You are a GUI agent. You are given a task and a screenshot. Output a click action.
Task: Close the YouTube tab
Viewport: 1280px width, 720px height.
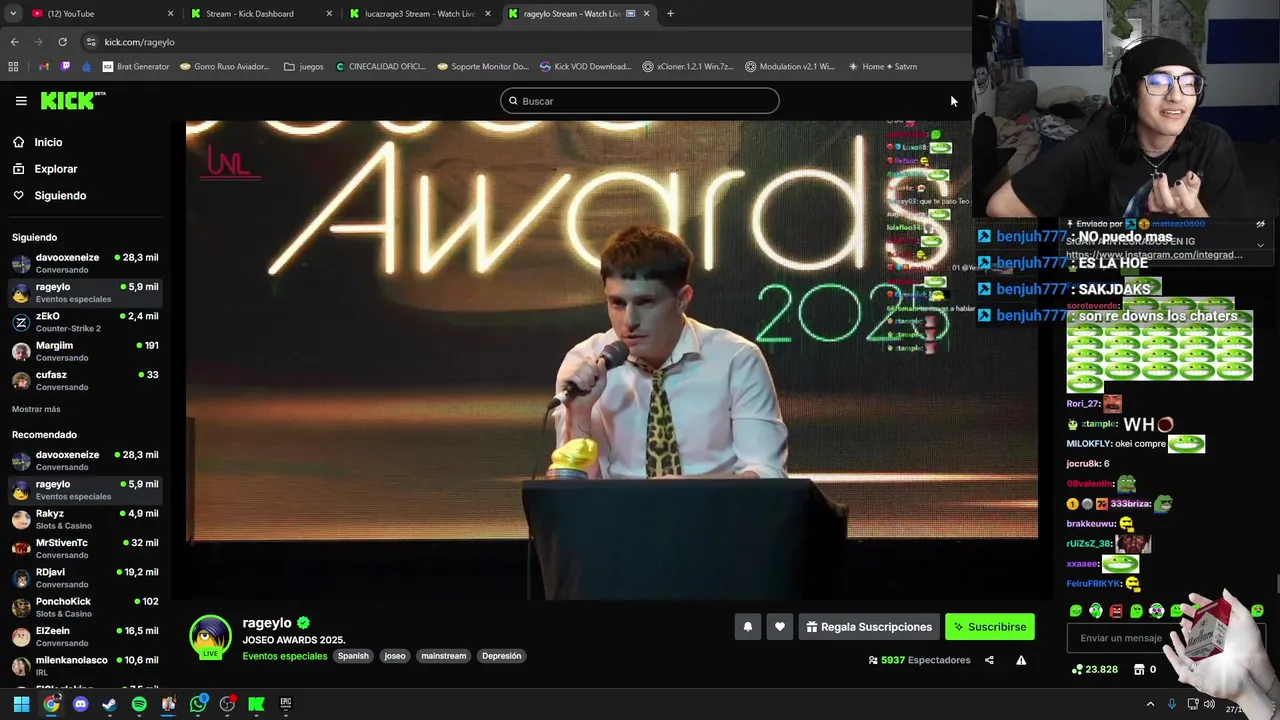pyautogui.click(x=170, y=14)
